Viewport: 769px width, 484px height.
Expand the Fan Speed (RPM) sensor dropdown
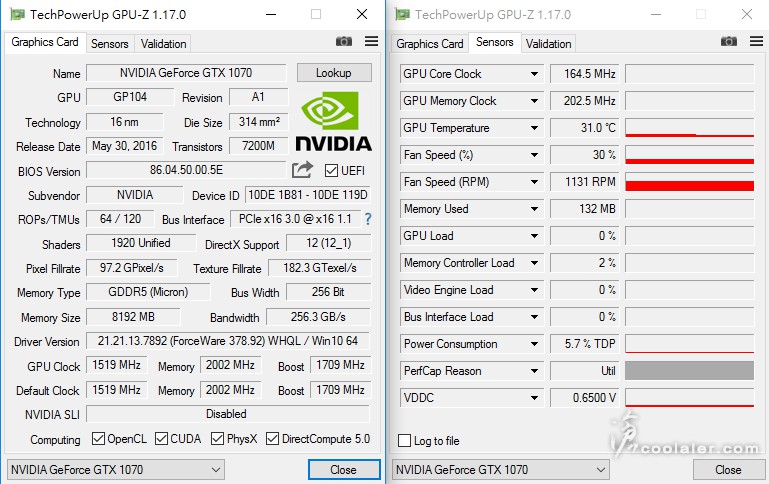534,182
